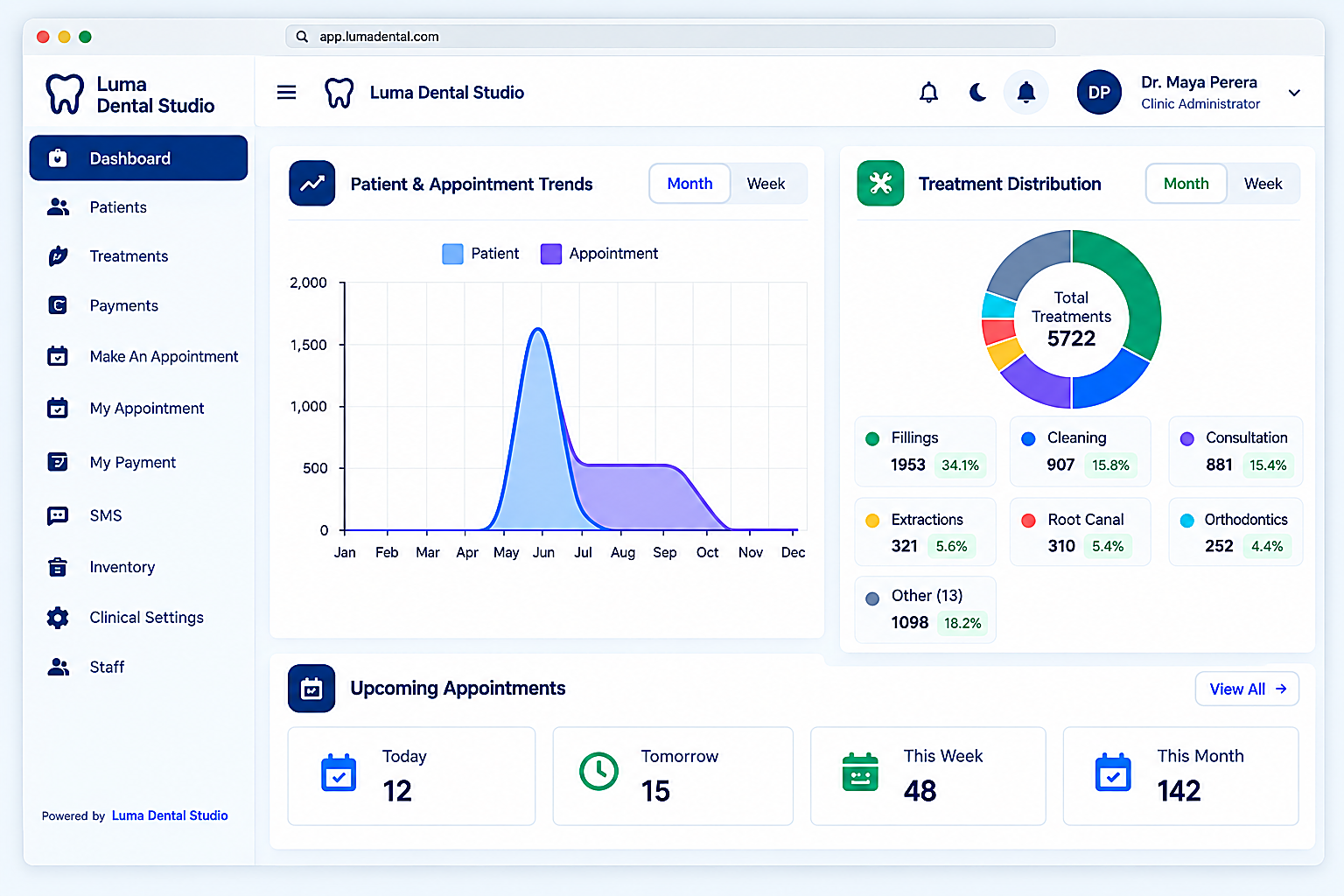
Task: Click the Inventory box icon in the sidebar
Action: coord(58,567)
